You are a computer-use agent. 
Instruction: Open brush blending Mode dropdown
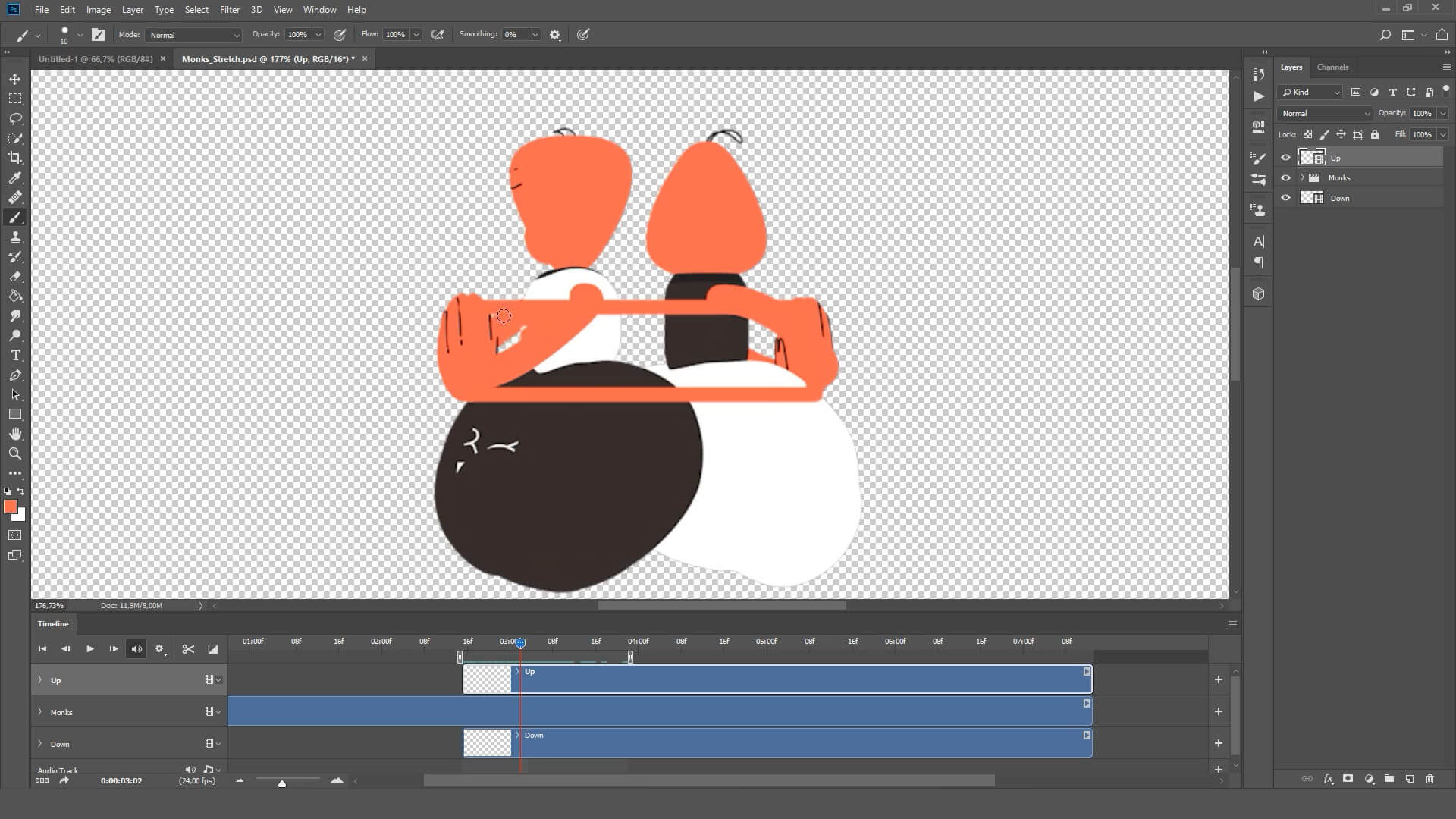point(194,35)
